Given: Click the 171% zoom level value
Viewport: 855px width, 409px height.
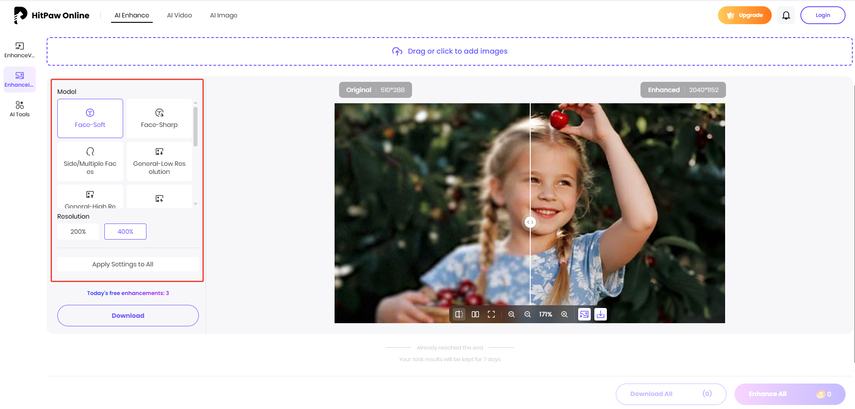Looking at the screenshot, I should tap(545, 314).
